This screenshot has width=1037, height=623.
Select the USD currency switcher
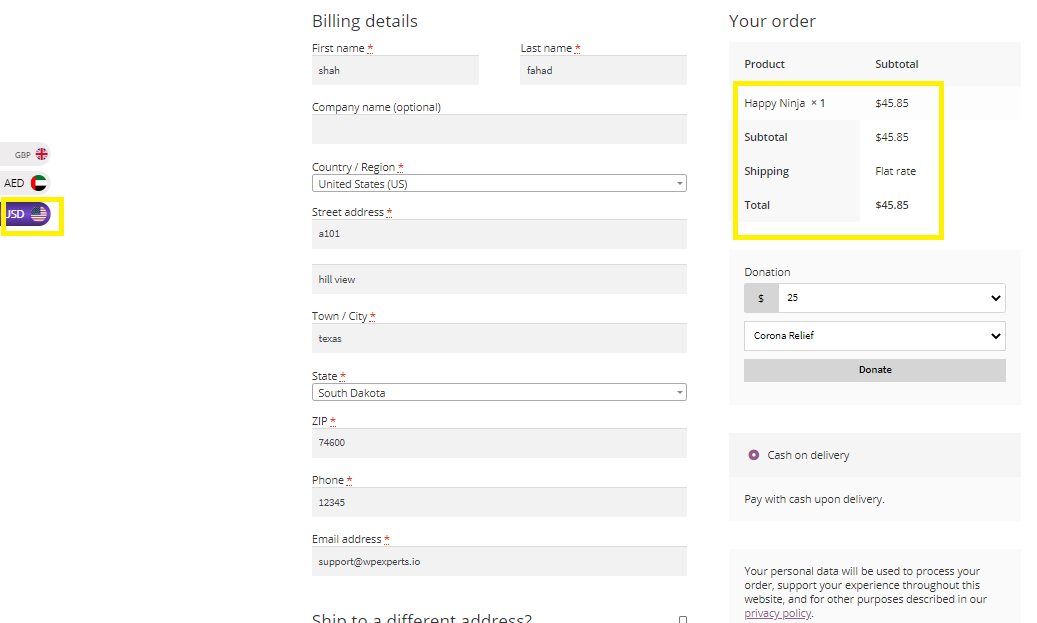tap(26, 214)
